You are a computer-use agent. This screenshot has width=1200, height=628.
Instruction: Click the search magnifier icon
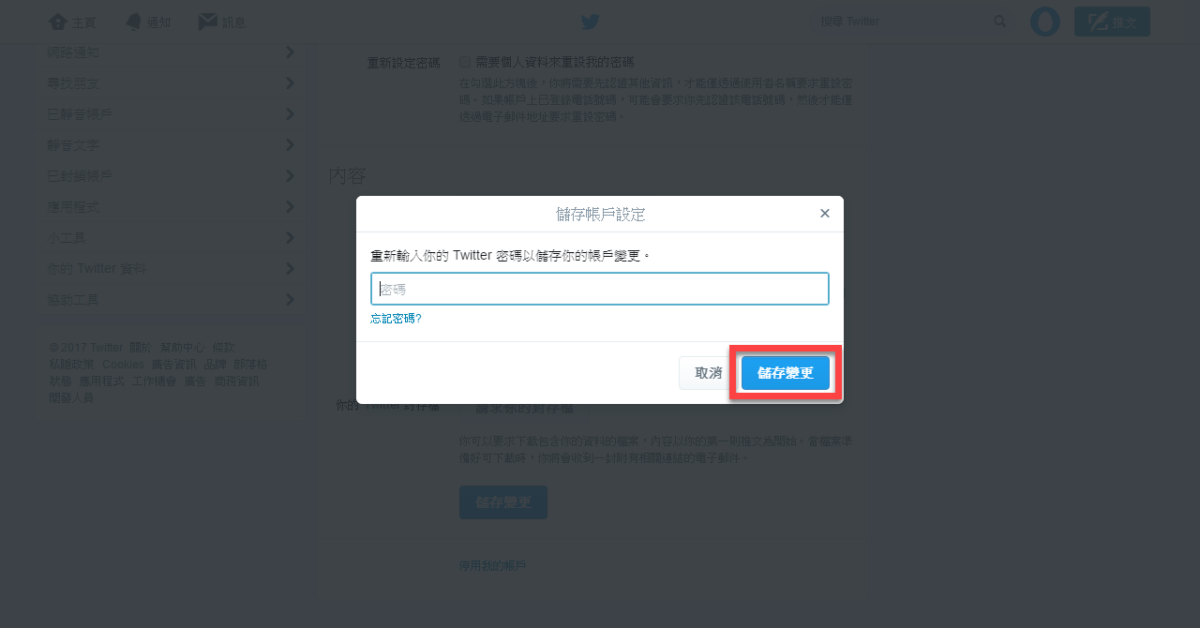point(1000,21)
